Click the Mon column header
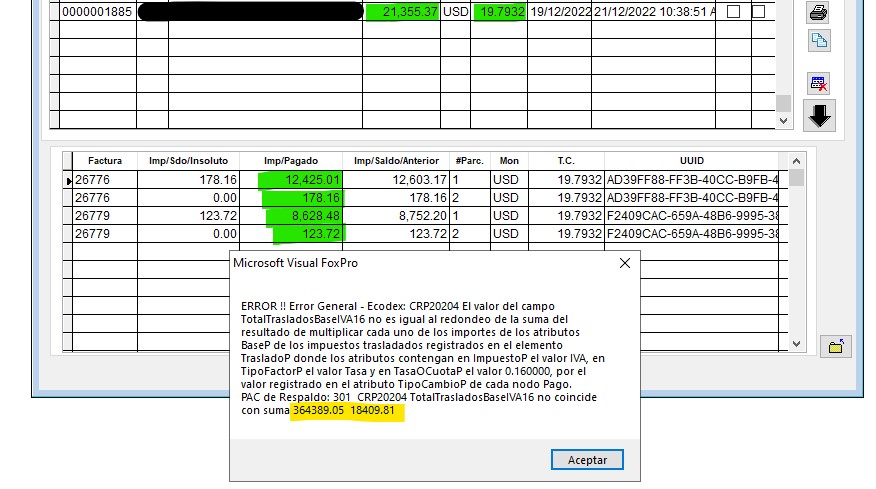This screenshot has width=876, height=489. 509,161
